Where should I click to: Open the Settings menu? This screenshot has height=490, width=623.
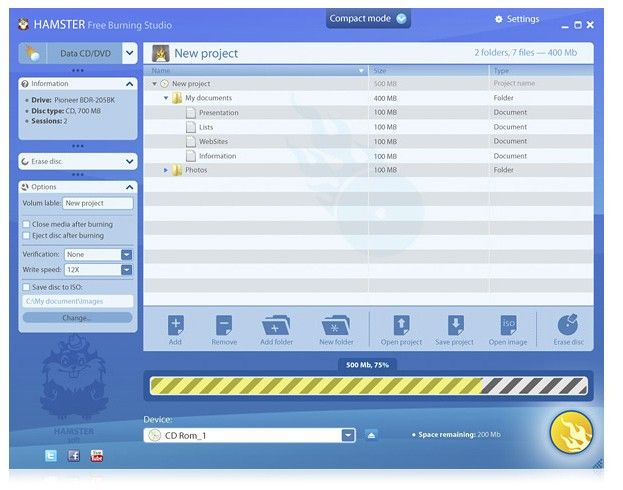coord(516,19)
